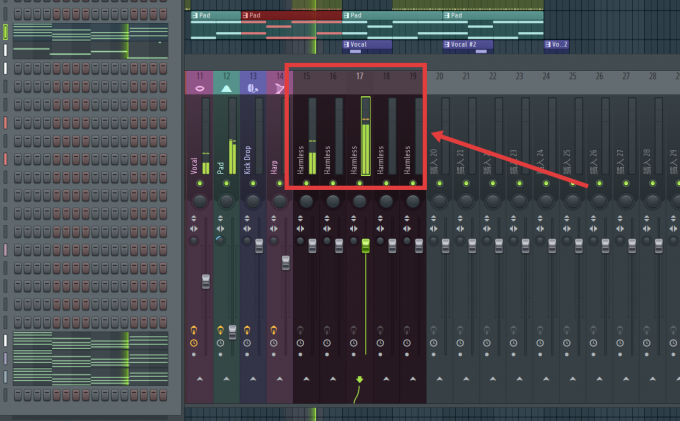Screen dimensions: 680x421
Task: Click the green volume fader on track 17
Action: tap(366, 245)
